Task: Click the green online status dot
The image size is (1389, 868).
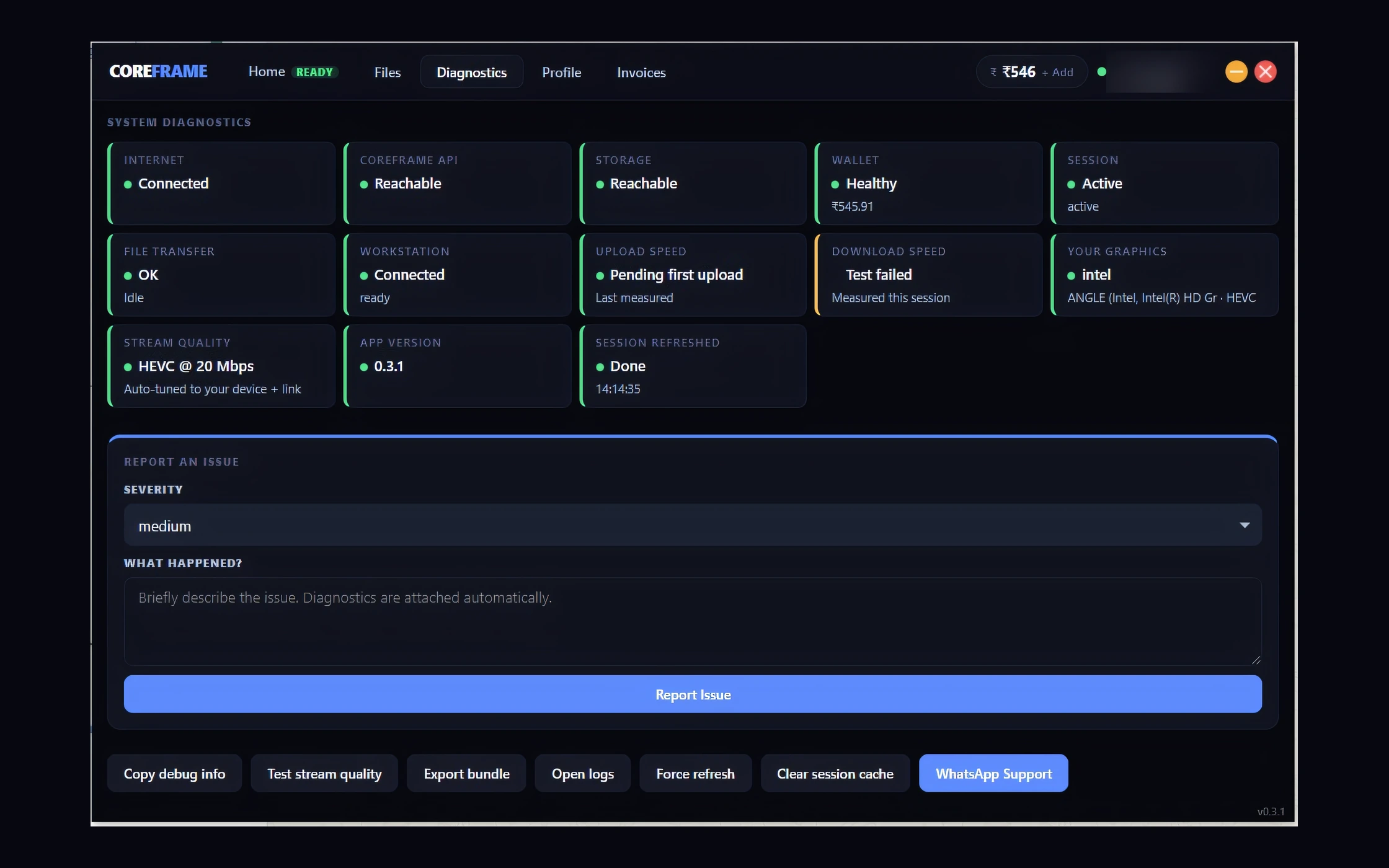Action: click(x=1101, y=71)
